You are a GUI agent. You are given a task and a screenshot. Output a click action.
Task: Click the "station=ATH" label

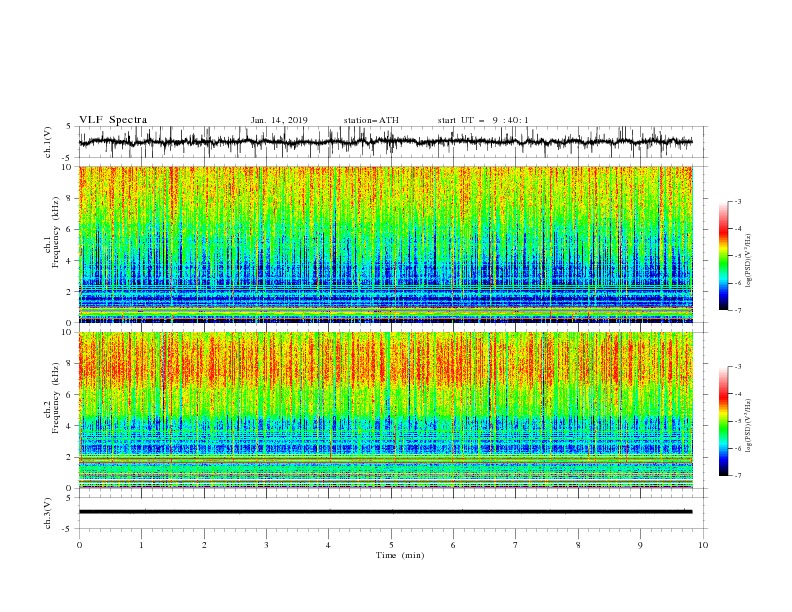tap(371, 120)
